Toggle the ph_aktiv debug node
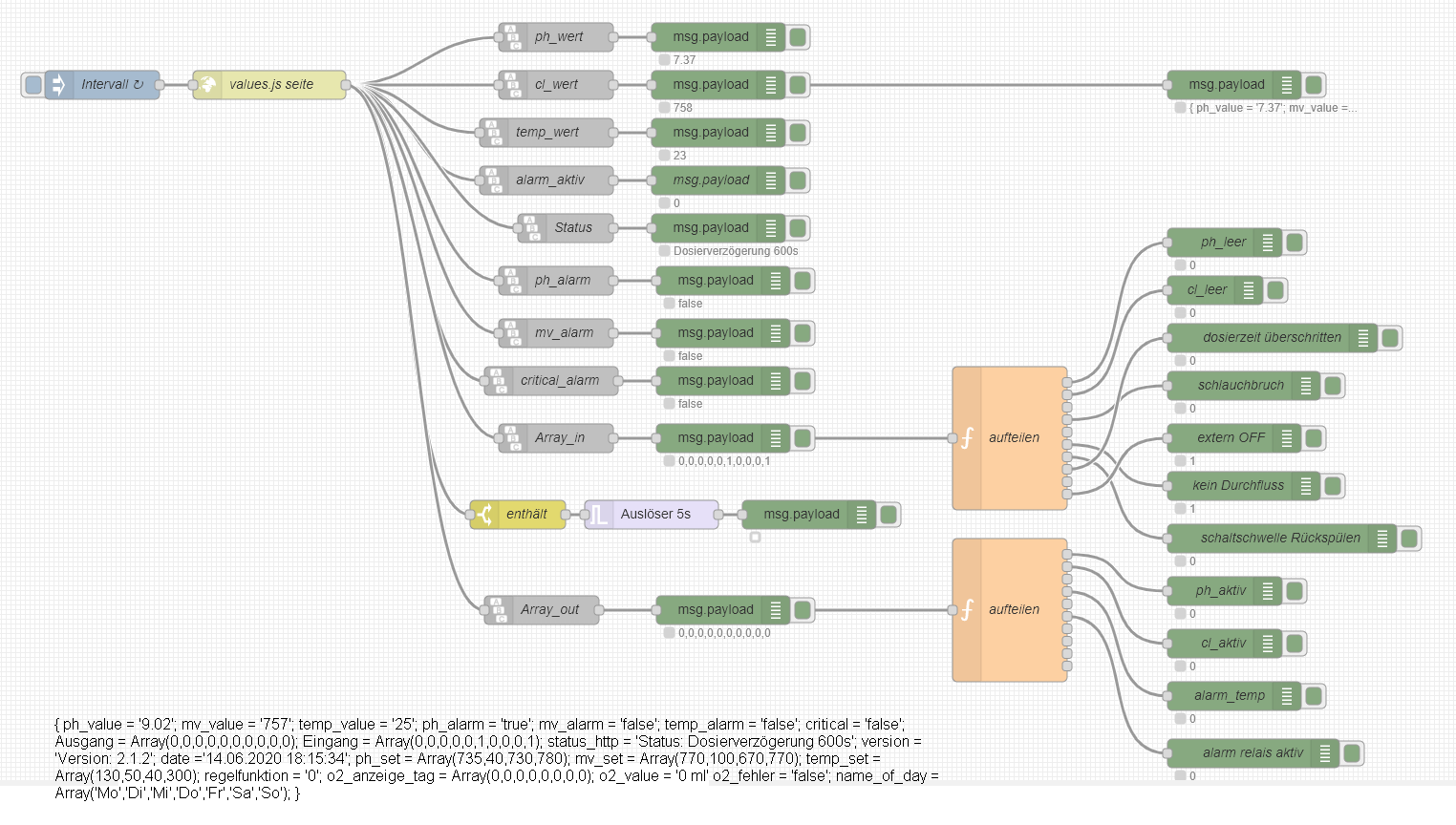The image size is (1456, 825). coord(1295,591)
